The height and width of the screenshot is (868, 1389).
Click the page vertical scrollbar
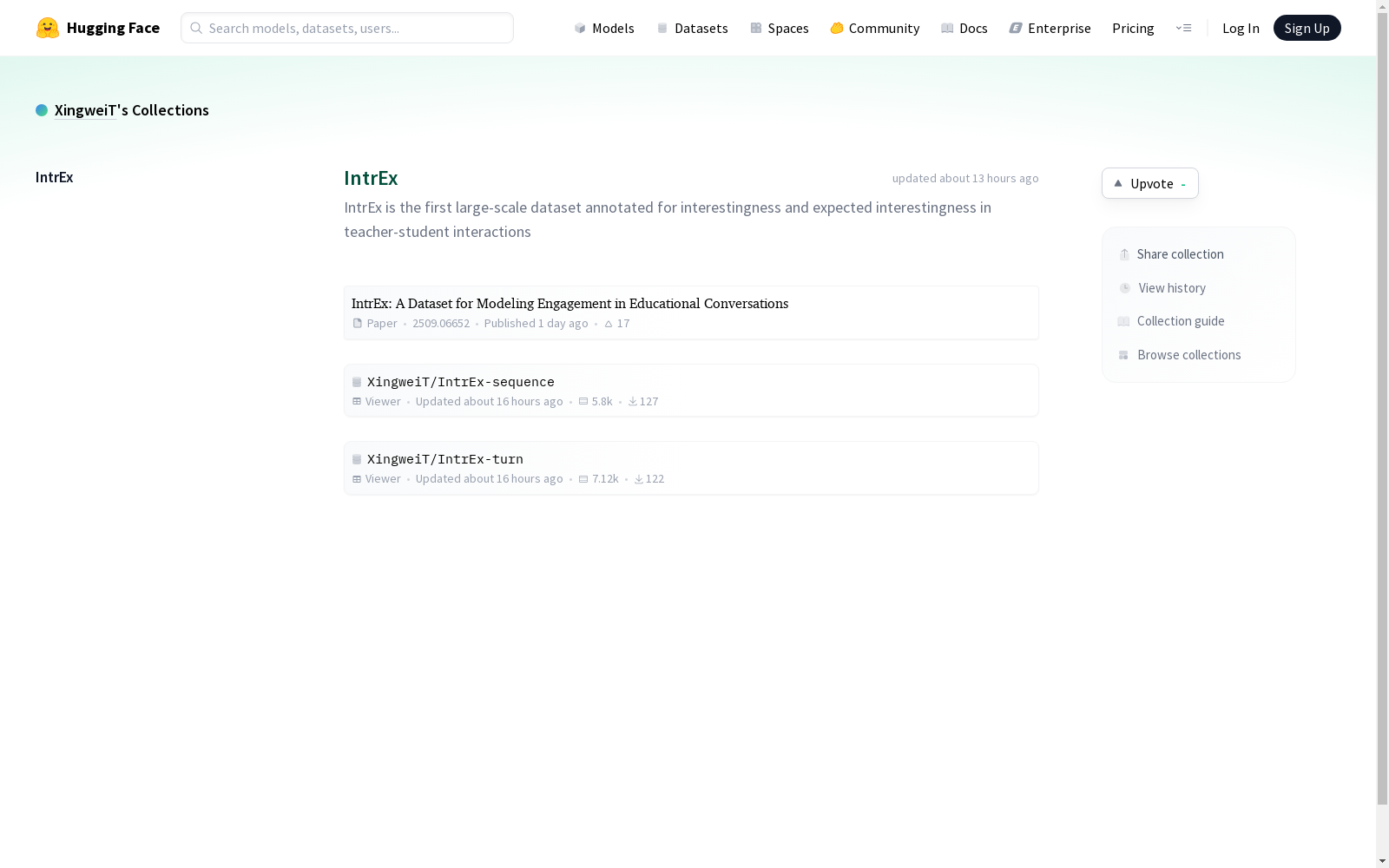click(x=1382, y=408)
